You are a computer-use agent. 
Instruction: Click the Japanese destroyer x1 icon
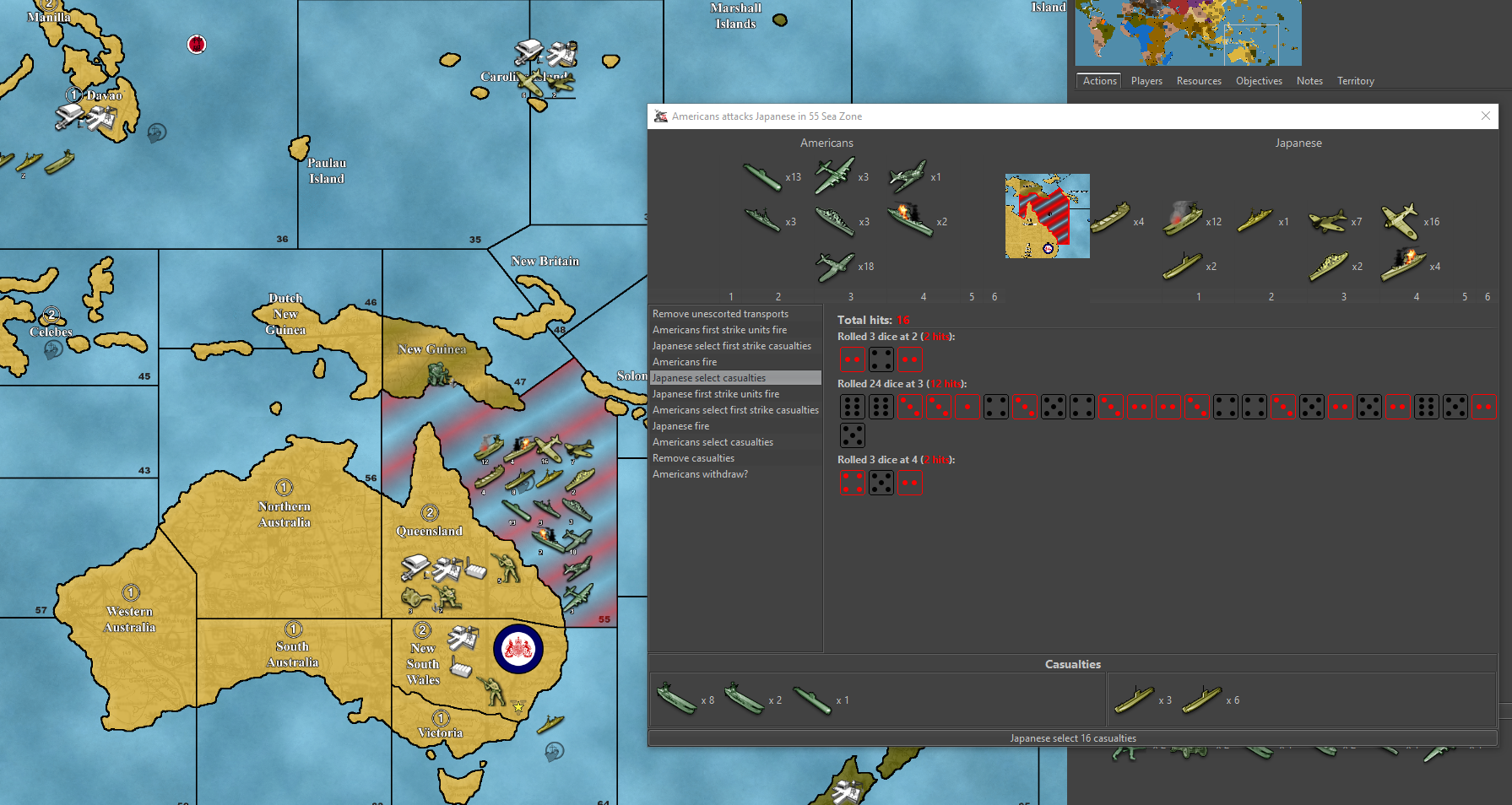click(1255, 221)
